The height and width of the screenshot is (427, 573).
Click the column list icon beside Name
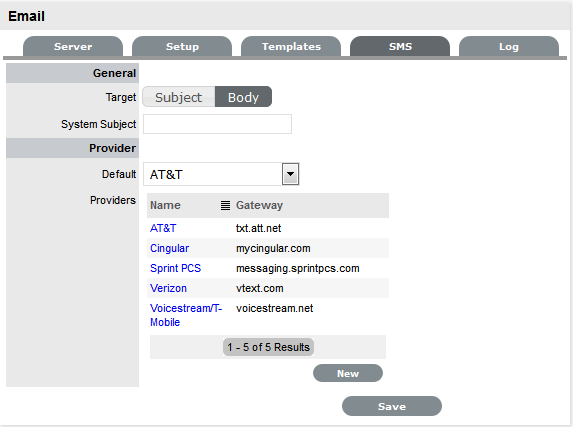click(225, 205)
